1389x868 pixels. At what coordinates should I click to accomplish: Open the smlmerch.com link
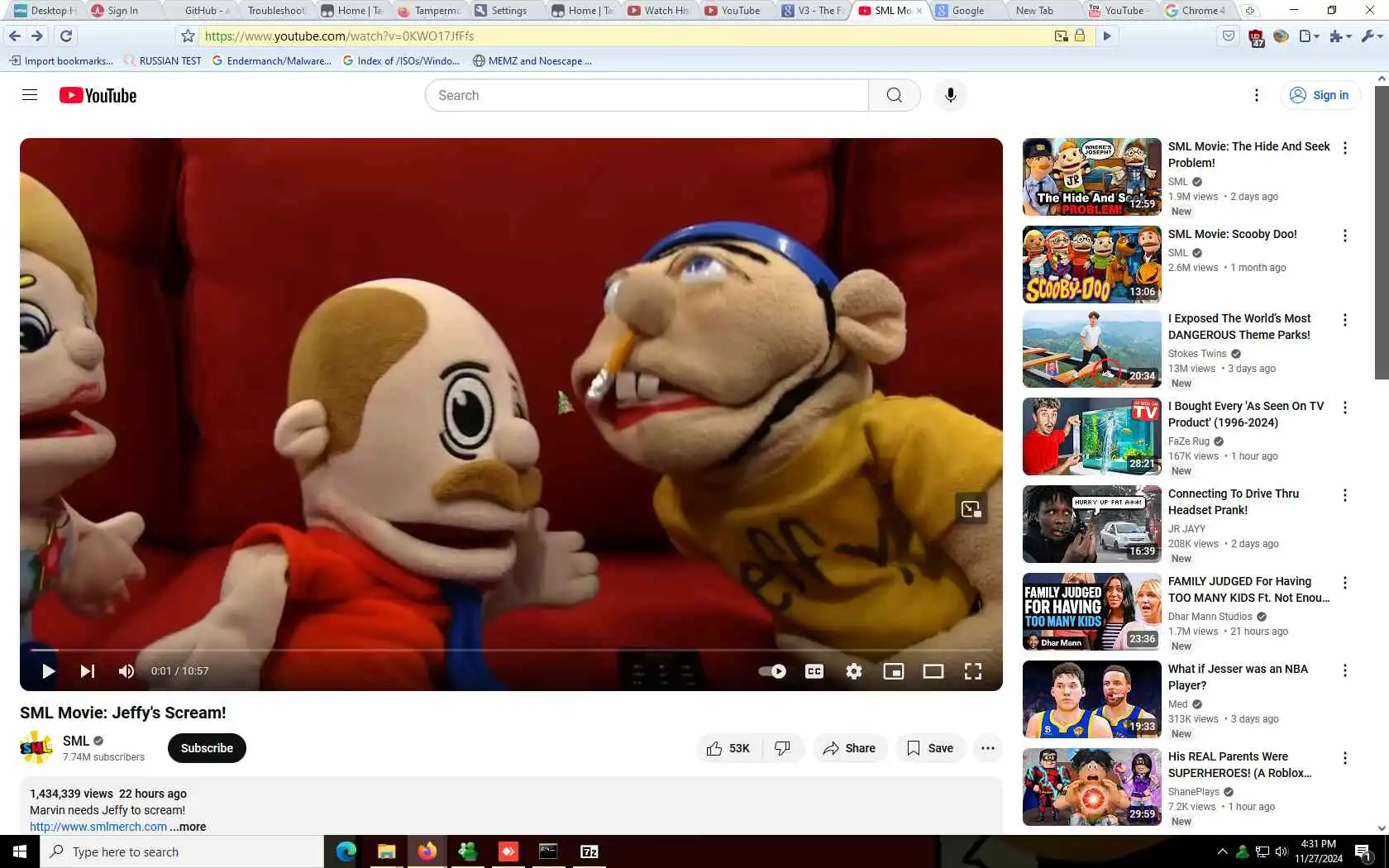pyautogui.click(x=98, y=827)
